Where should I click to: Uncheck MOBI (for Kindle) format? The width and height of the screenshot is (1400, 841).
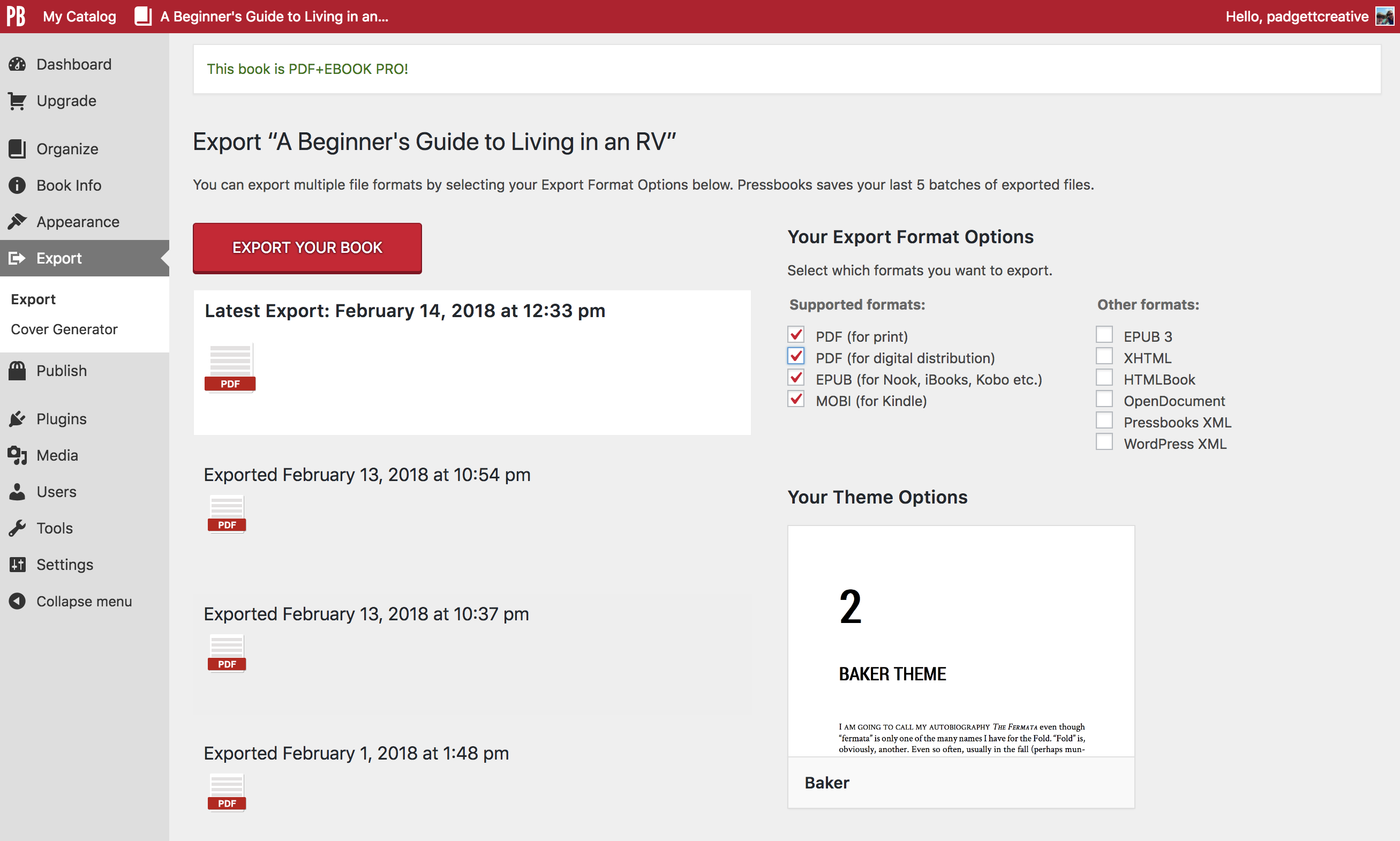pyautogui.click(x=795, y=400)
